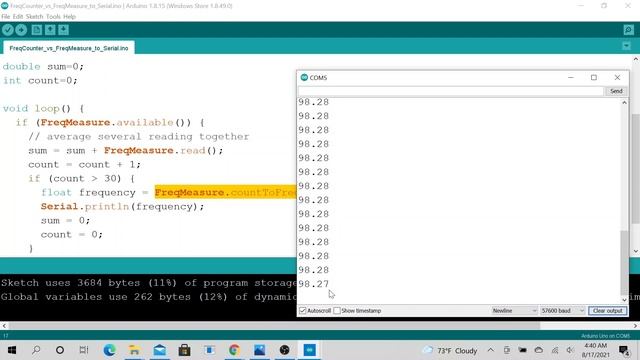This screenshot has height=360, width=640.
Task: Open the Windows Start menu
Action: pyautogui.click(x=11, y=350)
